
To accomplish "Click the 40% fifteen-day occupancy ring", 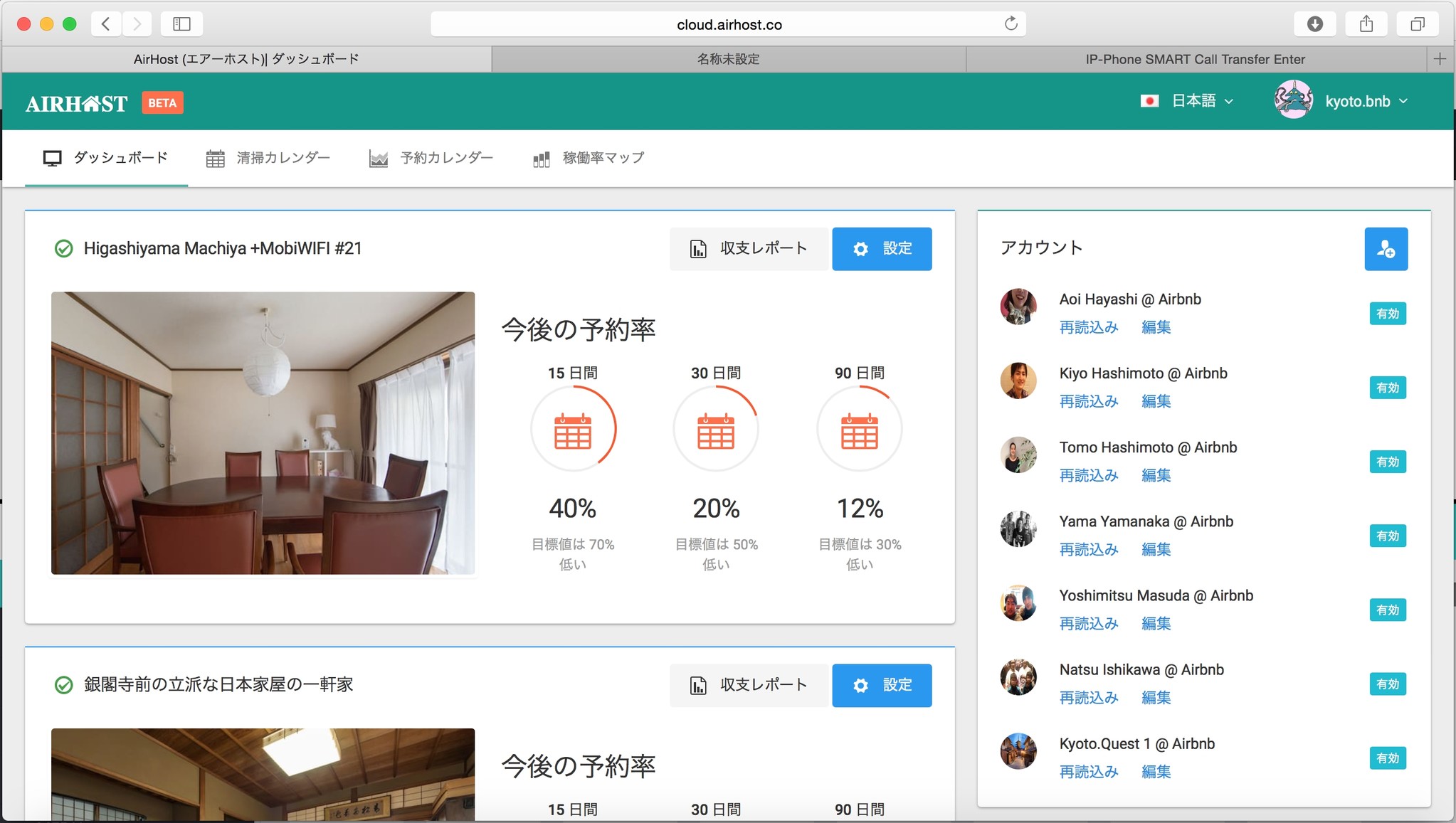I will pyautogui.click(x=574, y=428).
